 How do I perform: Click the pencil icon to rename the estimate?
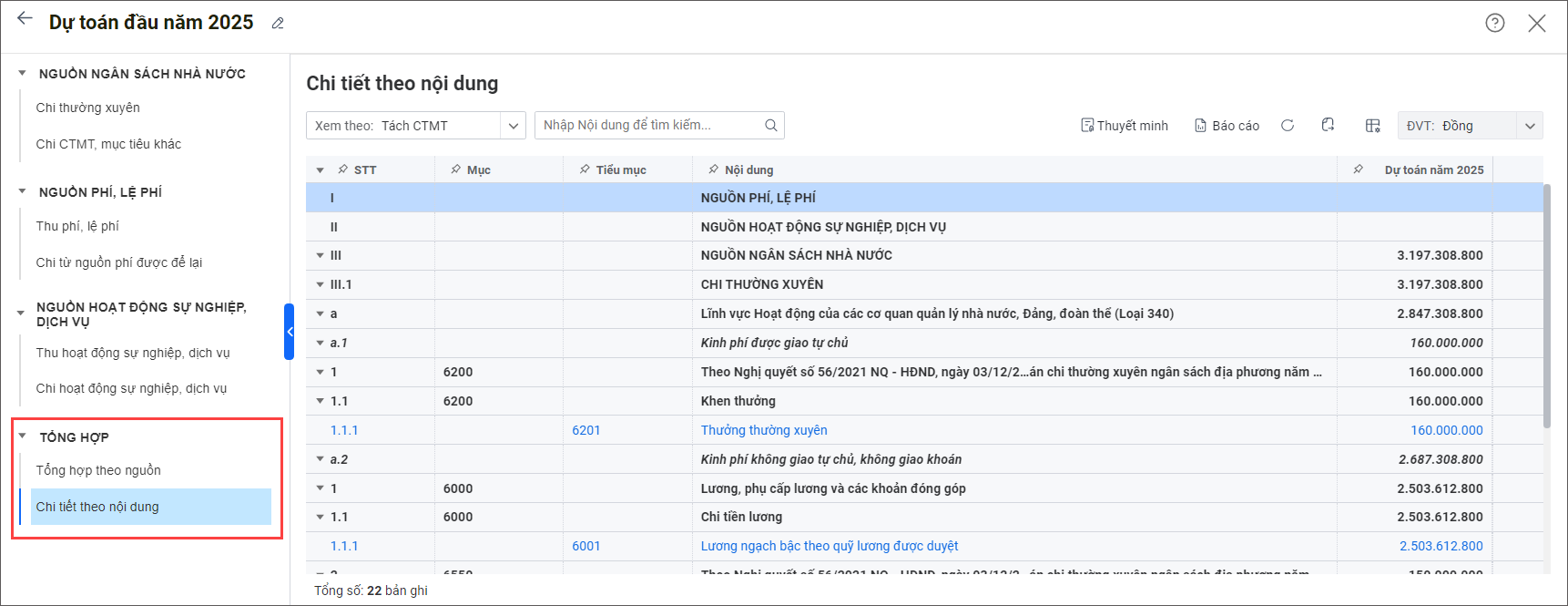[x=278, y=24]
